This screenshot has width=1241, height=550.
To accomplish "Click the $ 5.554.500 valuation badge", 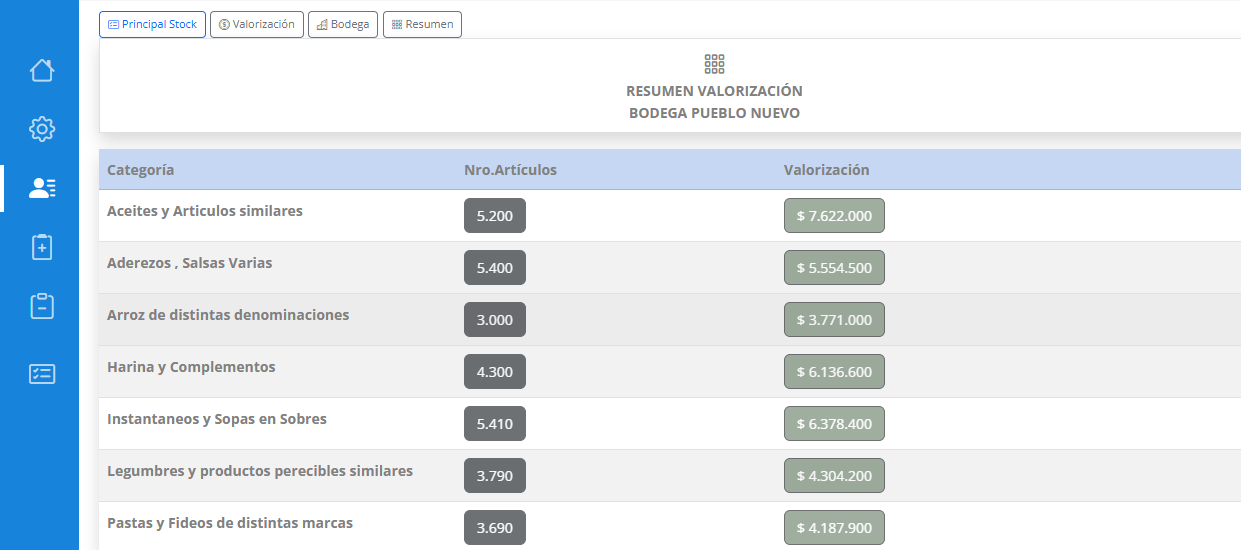I will (x=834, y=268).
